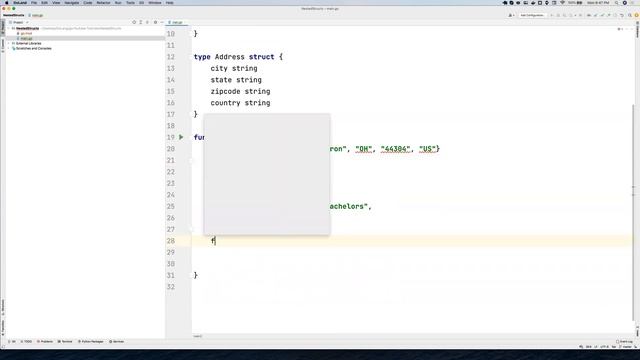
Task: Open the Problems tool window
Action: pyautogui.click(x=45, y=342)
